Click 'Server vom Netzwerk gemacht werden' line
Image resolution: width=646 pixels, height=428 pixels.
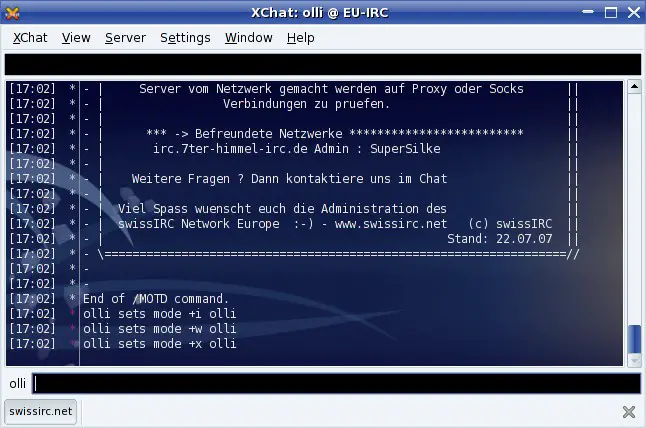pos(331,89)
